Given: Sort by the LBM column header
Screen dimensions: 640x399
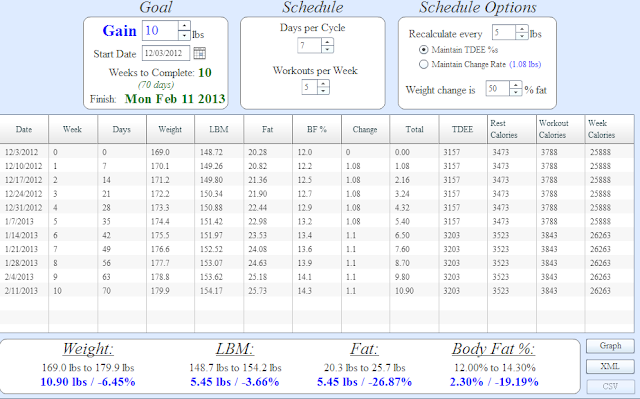Looking at the screenshot, I should [x=219, y=129].
